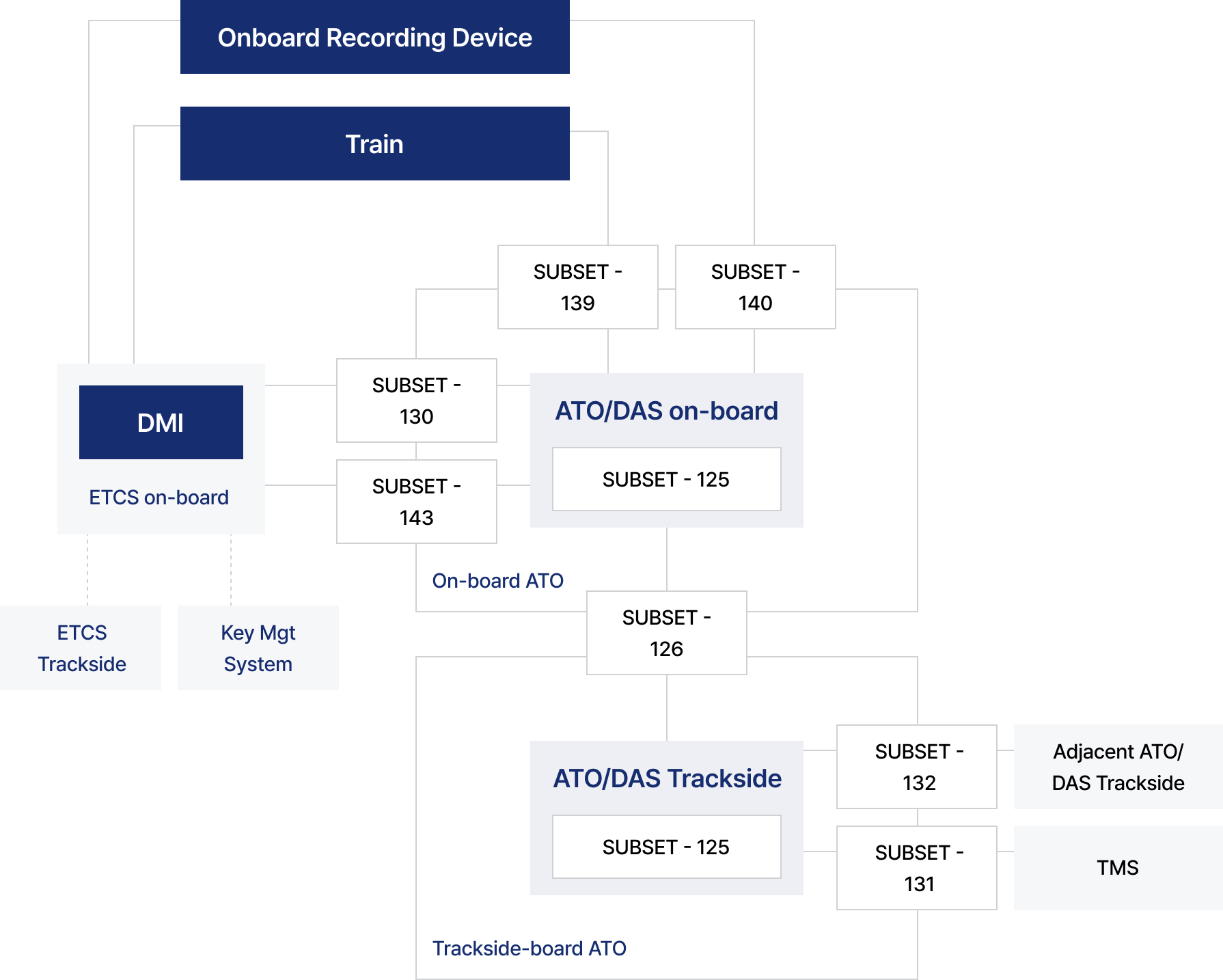Click the DMI box

coord(161,422)
